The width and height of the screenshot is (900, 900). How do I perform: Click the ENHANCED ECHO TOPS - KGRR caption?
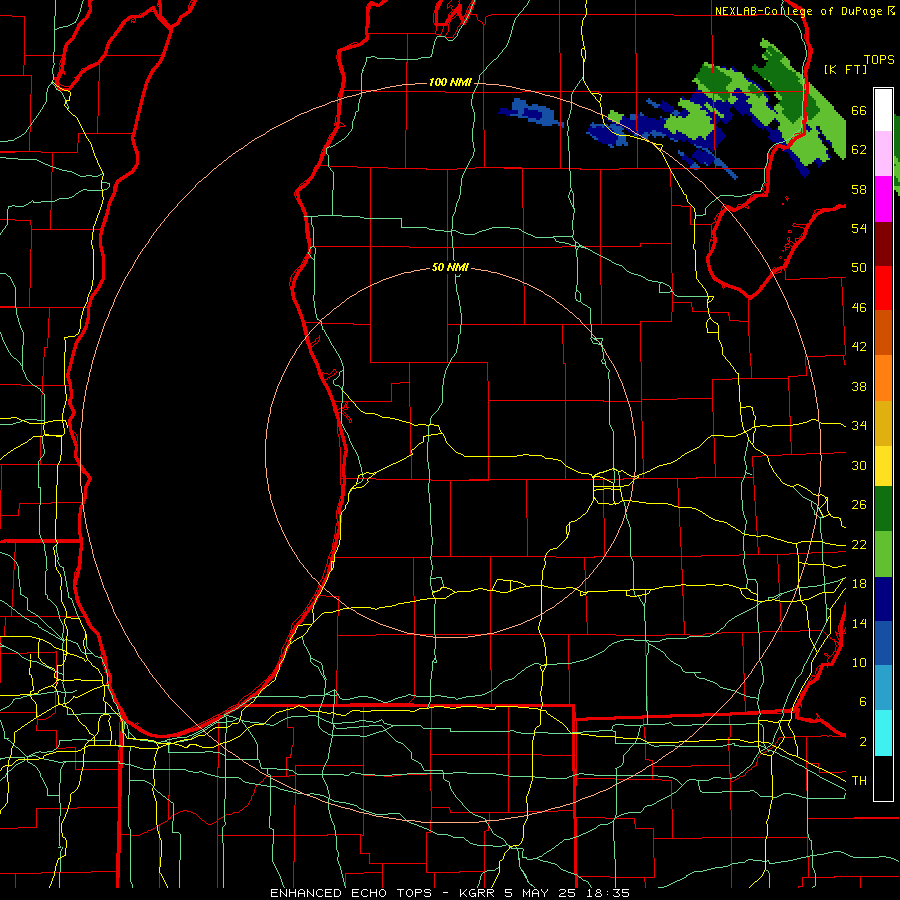449,893
